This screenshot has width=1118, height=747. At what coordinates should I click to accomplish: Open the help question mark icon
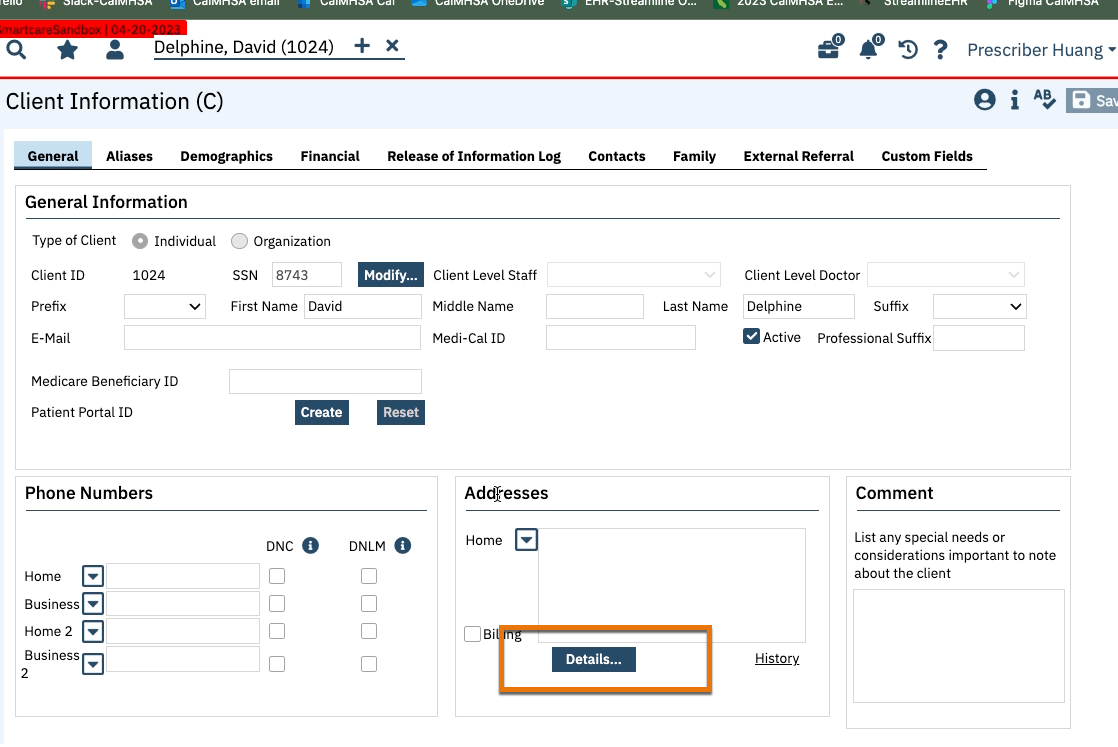[940, 49]
